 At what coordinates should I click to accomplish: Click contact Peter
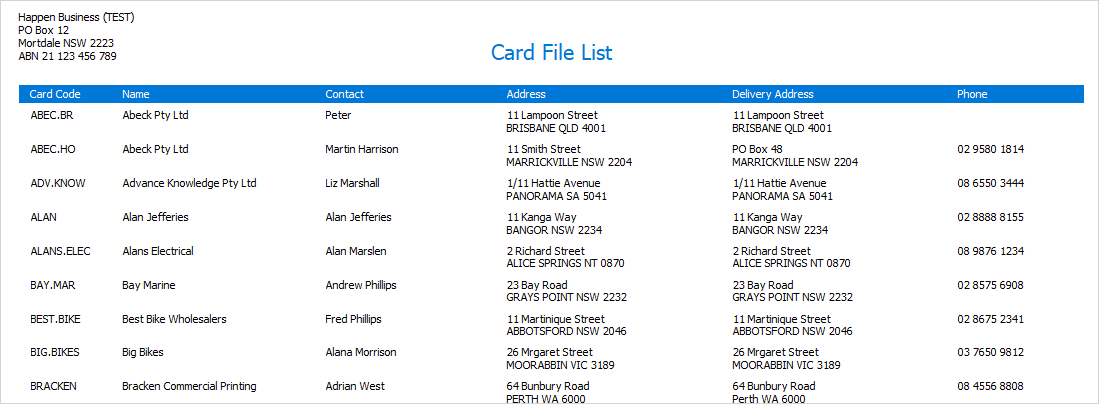pyautogui.click(x=339, y=115)
